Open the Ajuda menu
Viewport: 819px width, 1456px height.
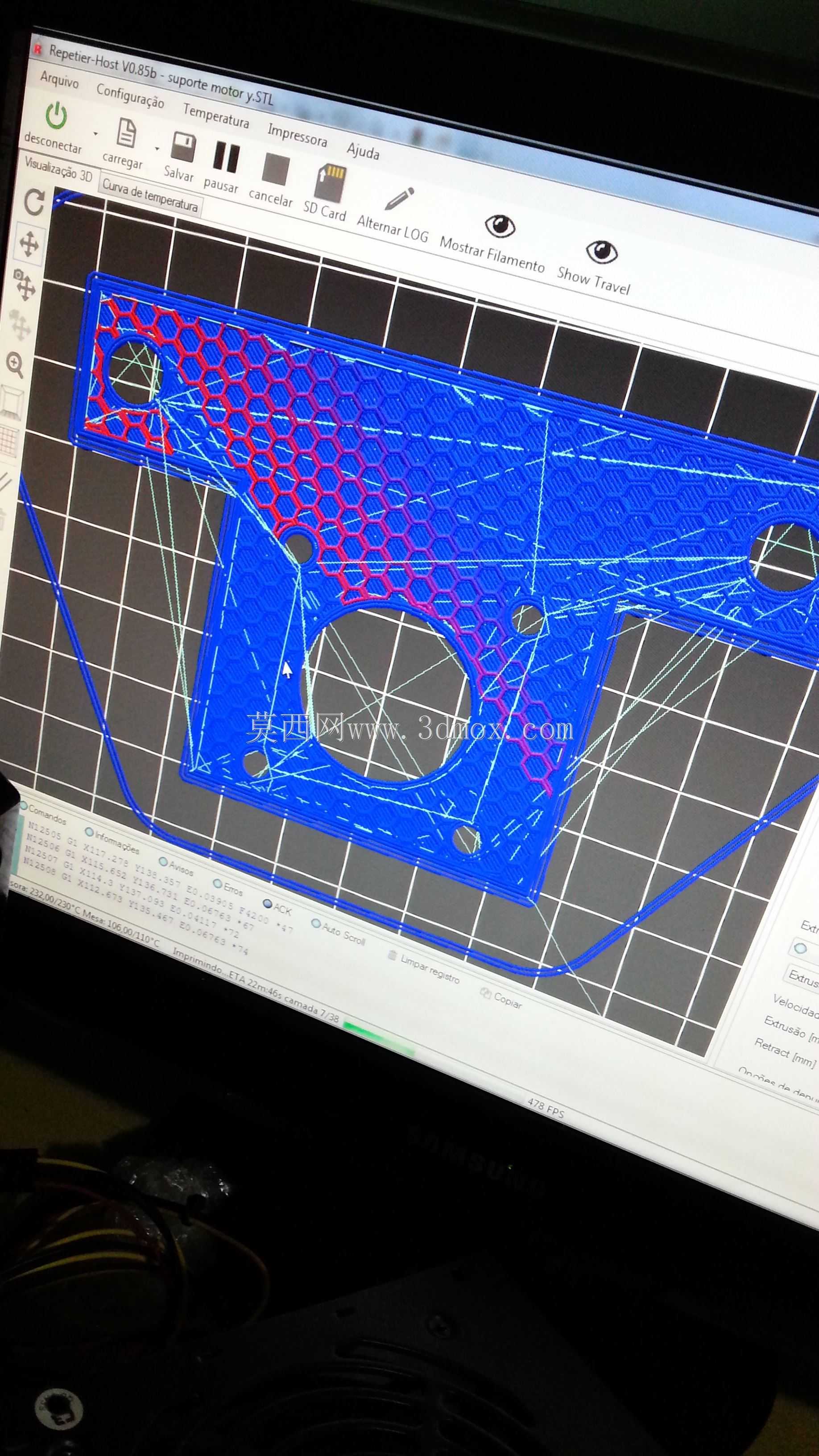[363, 150]
